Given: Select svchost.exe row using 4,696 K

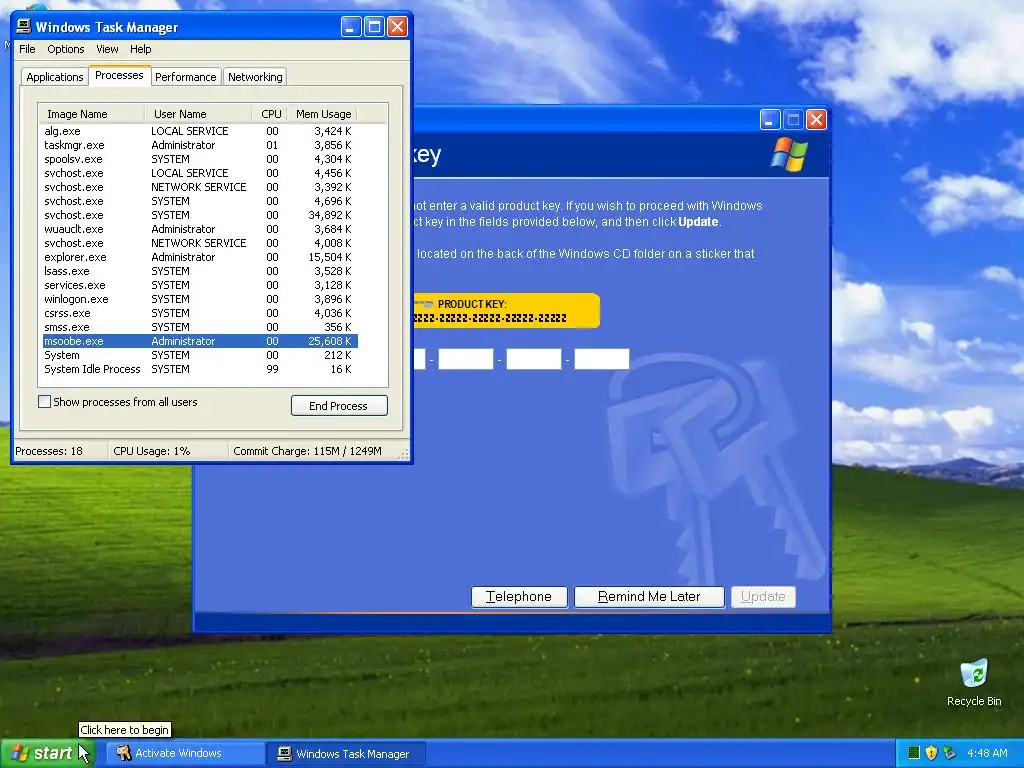Looking at the screenshot, I should (200, 201).
